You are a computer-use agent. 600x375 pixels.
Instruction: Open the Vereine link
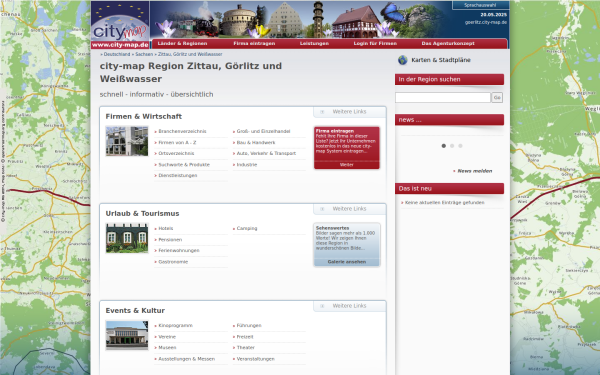point(167,337)
